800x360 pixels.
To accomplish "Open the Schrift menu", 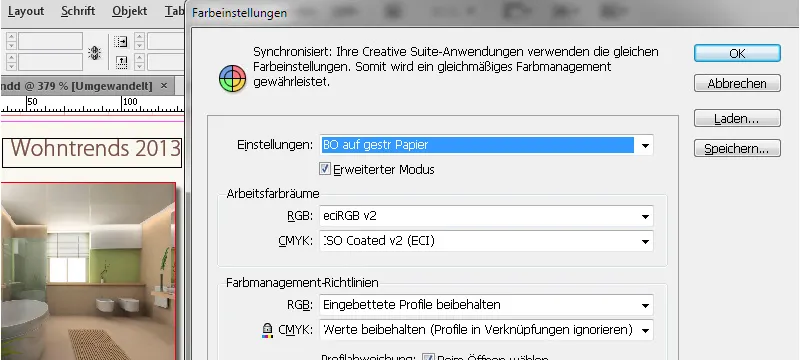I will [78, 11].
